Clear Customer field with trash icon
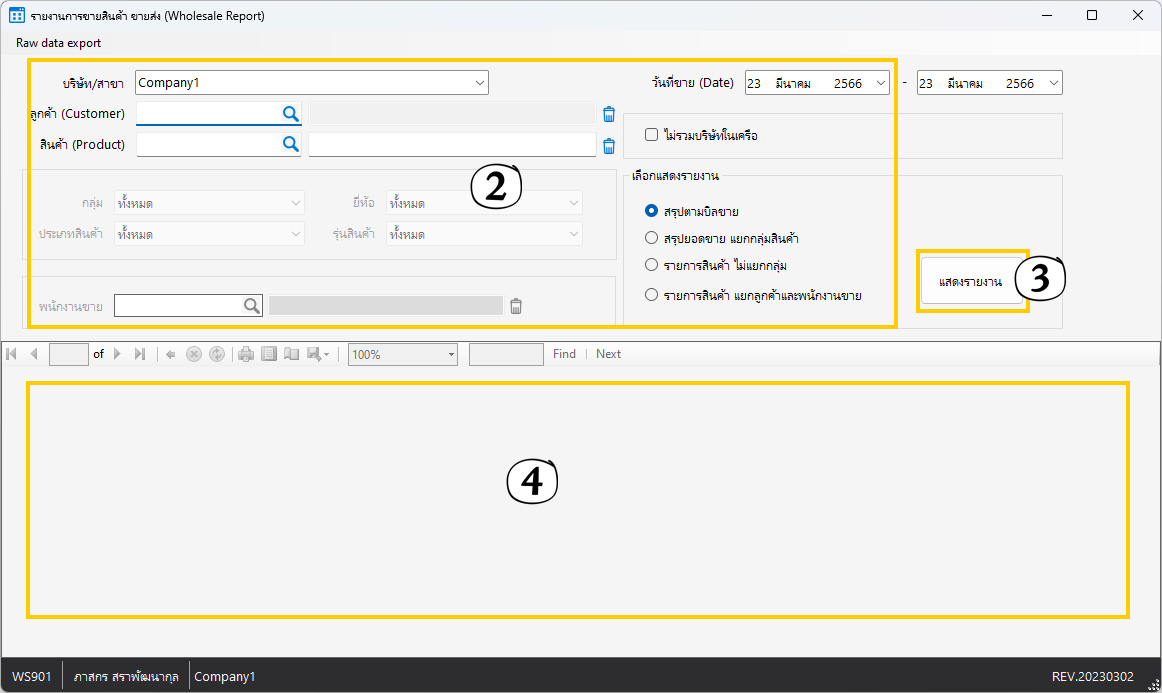Screen dimensions: 1162x693 tap(608, 115)
